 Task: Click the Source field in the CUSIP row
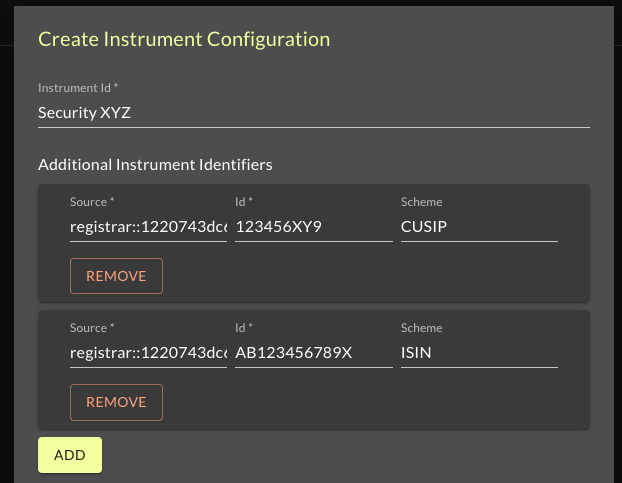149,227
